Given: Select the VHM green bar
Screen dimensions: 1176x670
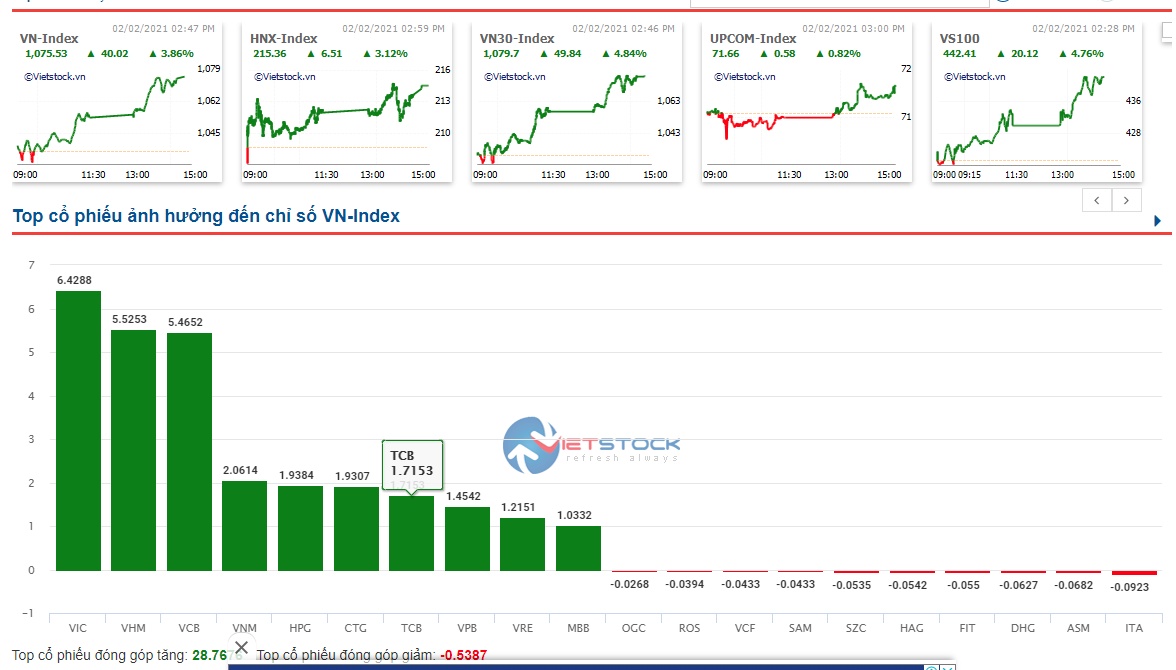Looking at the screenshot, I should coord(133,450).
